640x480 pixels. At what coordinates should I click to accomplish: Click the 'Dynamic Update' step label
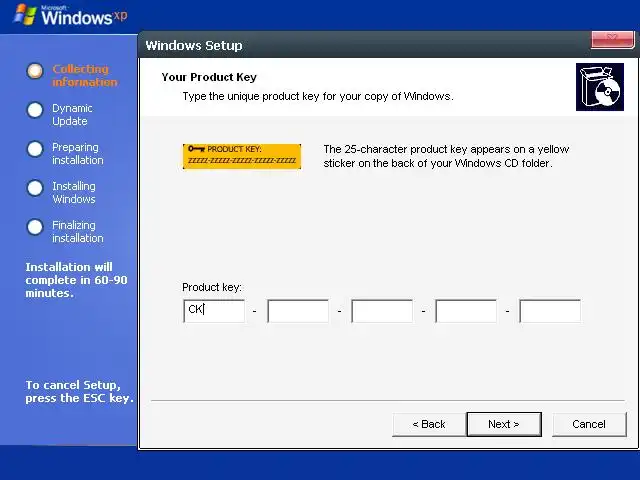click(72, 115)
